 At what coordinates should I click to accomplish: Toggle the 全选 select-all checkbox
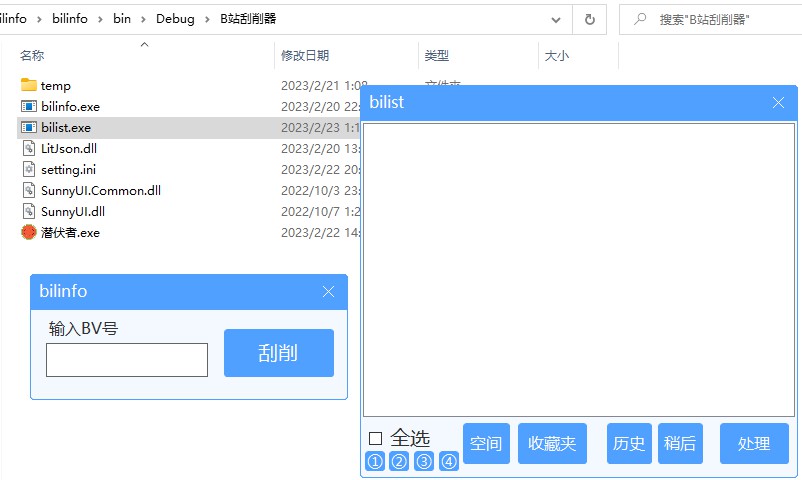pos(376,438)
